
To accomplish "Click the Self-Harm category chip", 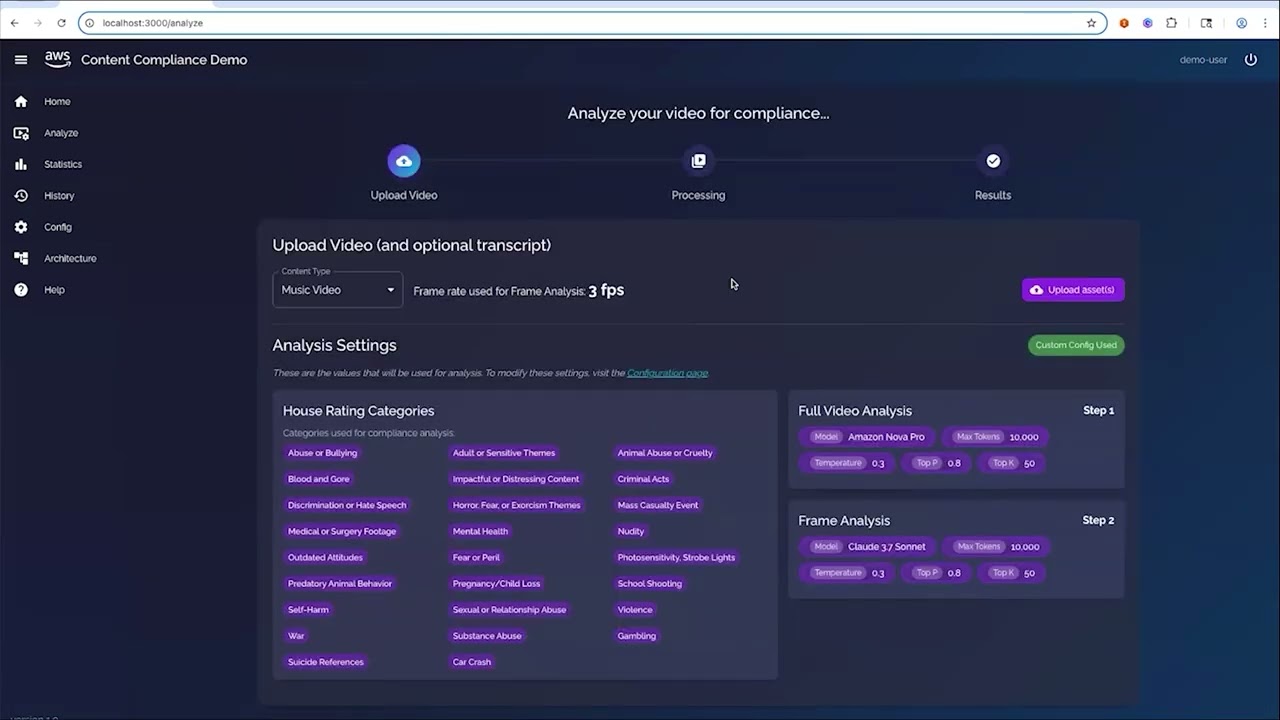I will (x=308, y=609).
